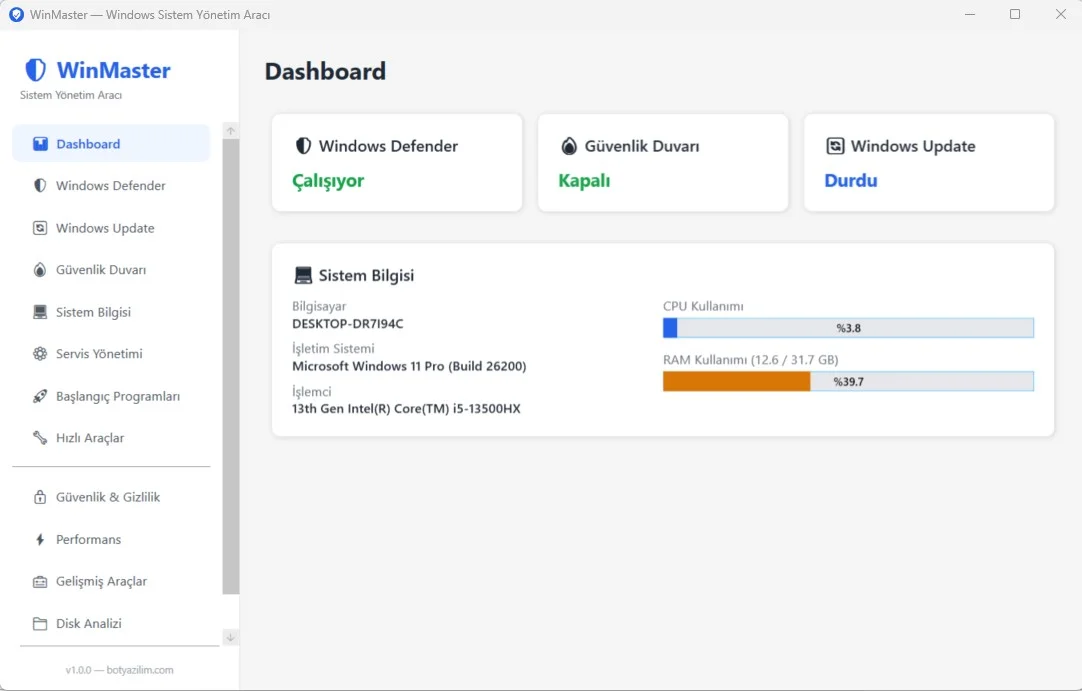Click the Windows Defender status card title
Viewport: 1082px width, 691px height.
click(388, 146)
